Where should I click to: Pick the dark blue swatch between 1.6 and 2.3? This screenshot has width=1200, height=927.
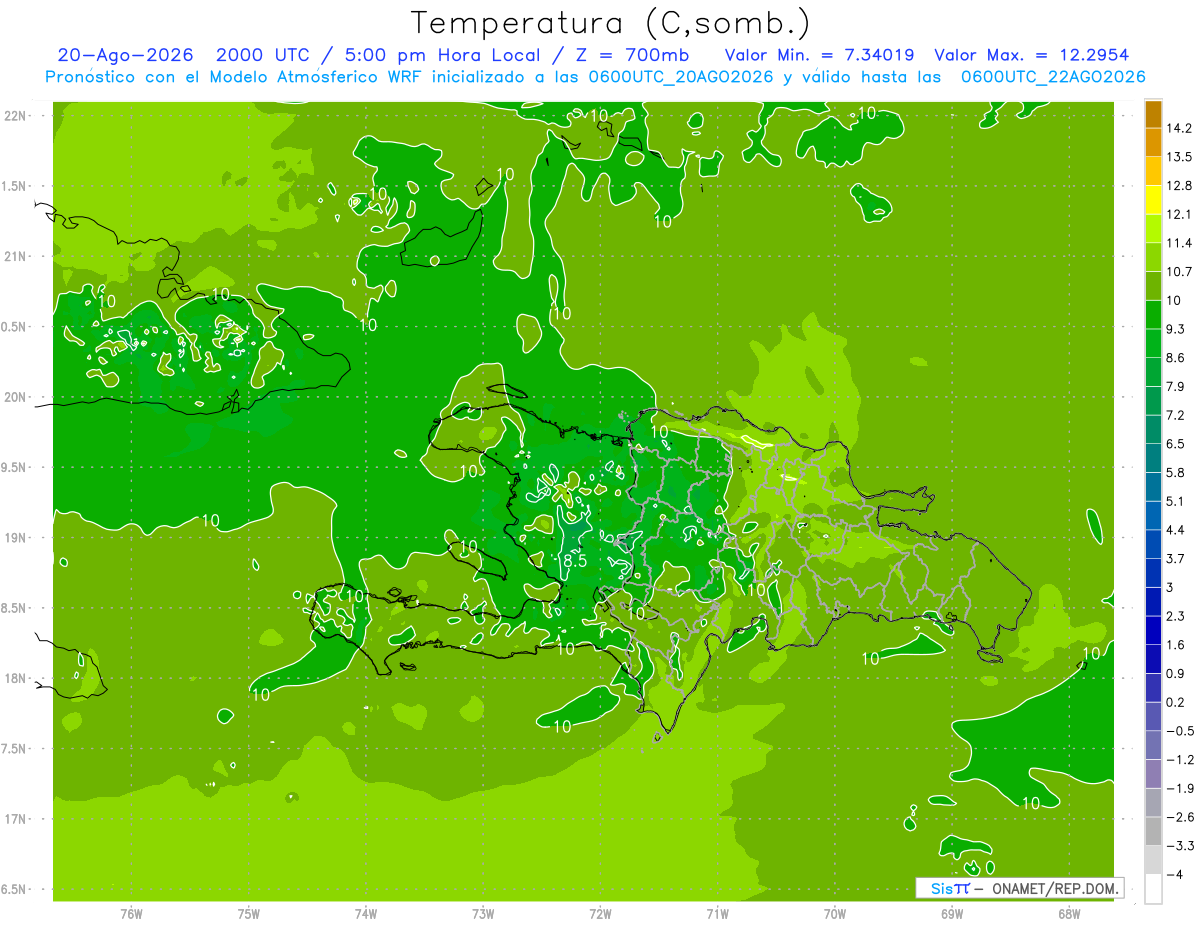(1153, 630)
